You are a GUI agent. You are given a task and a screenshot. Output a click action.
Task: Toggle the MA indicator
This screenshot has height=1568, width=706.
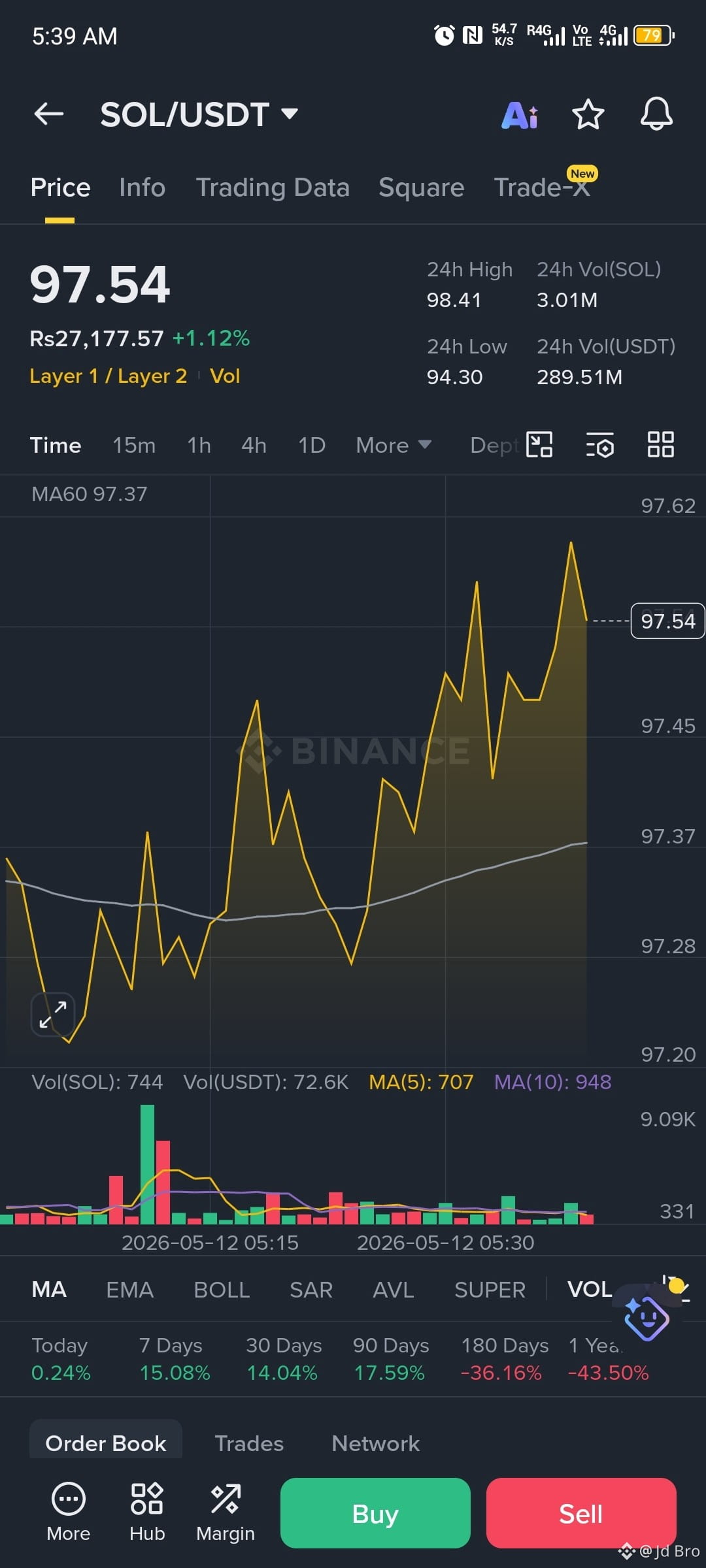pos(49,1289)
